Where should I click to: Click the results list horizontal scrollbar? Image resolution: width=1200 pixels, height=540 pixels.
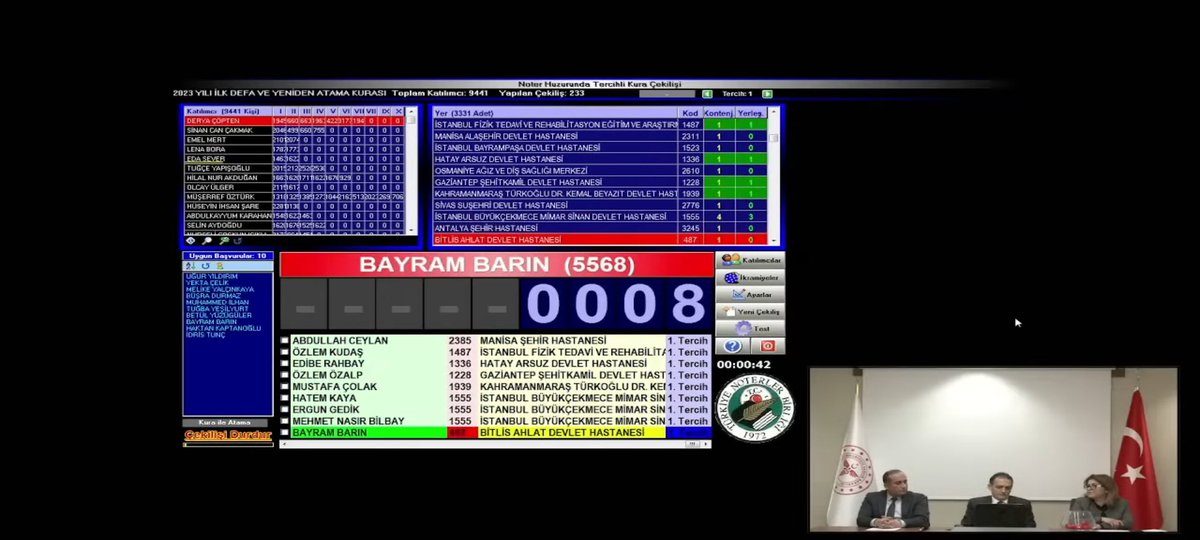point(496,443)
